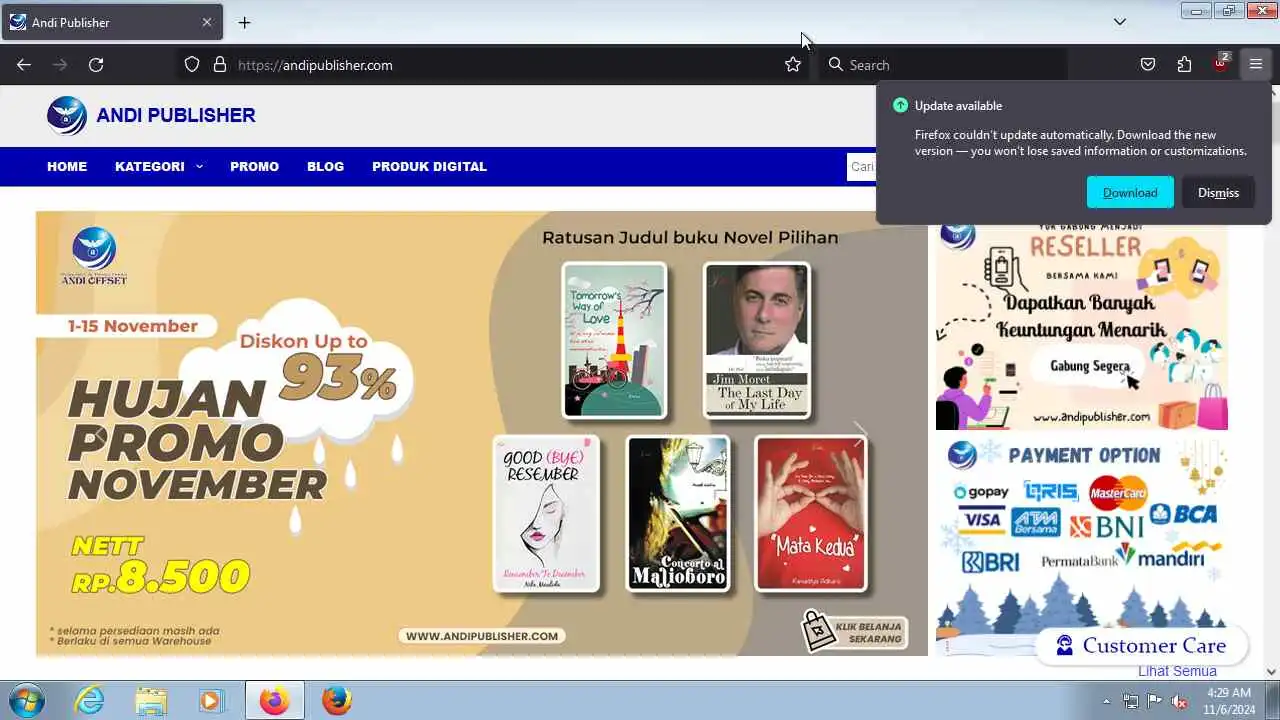Image resolution: width=1280 pixels, height=720 pixels.
Task: Click the Firefox Search box
Action: pyautogui.click(x=943, y=65)
